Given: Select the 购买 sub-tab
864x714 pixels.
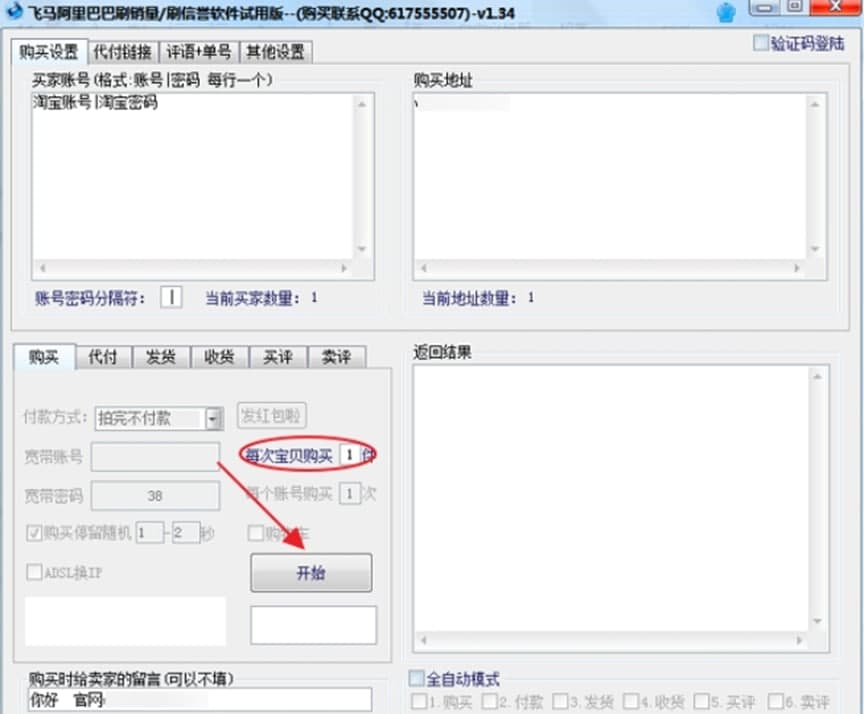Looking at the screenshot, I should click(x=44, y=357).
